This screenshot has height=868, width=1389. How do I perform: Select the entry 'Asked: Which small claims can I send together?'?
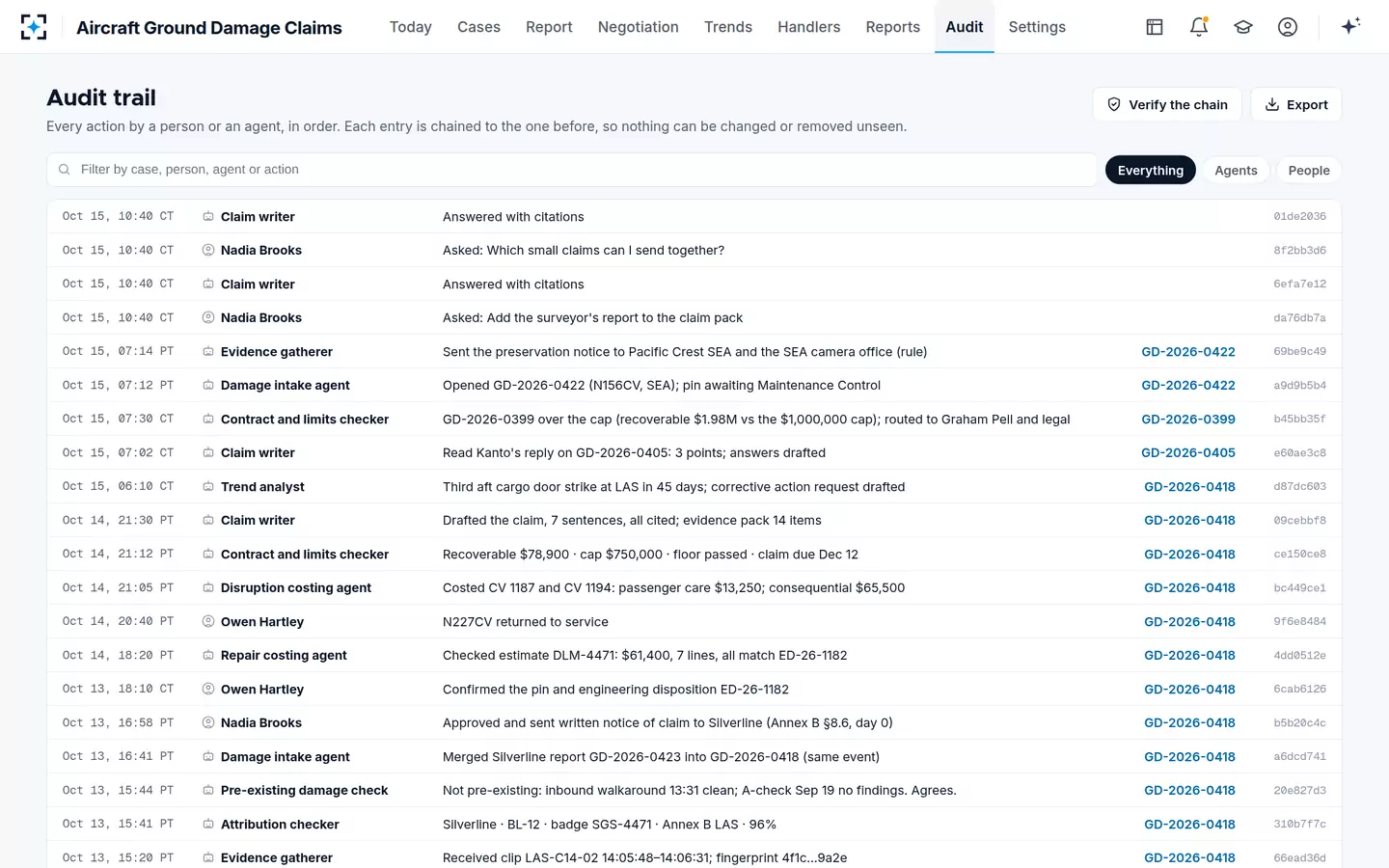click(x=584, y=251)
